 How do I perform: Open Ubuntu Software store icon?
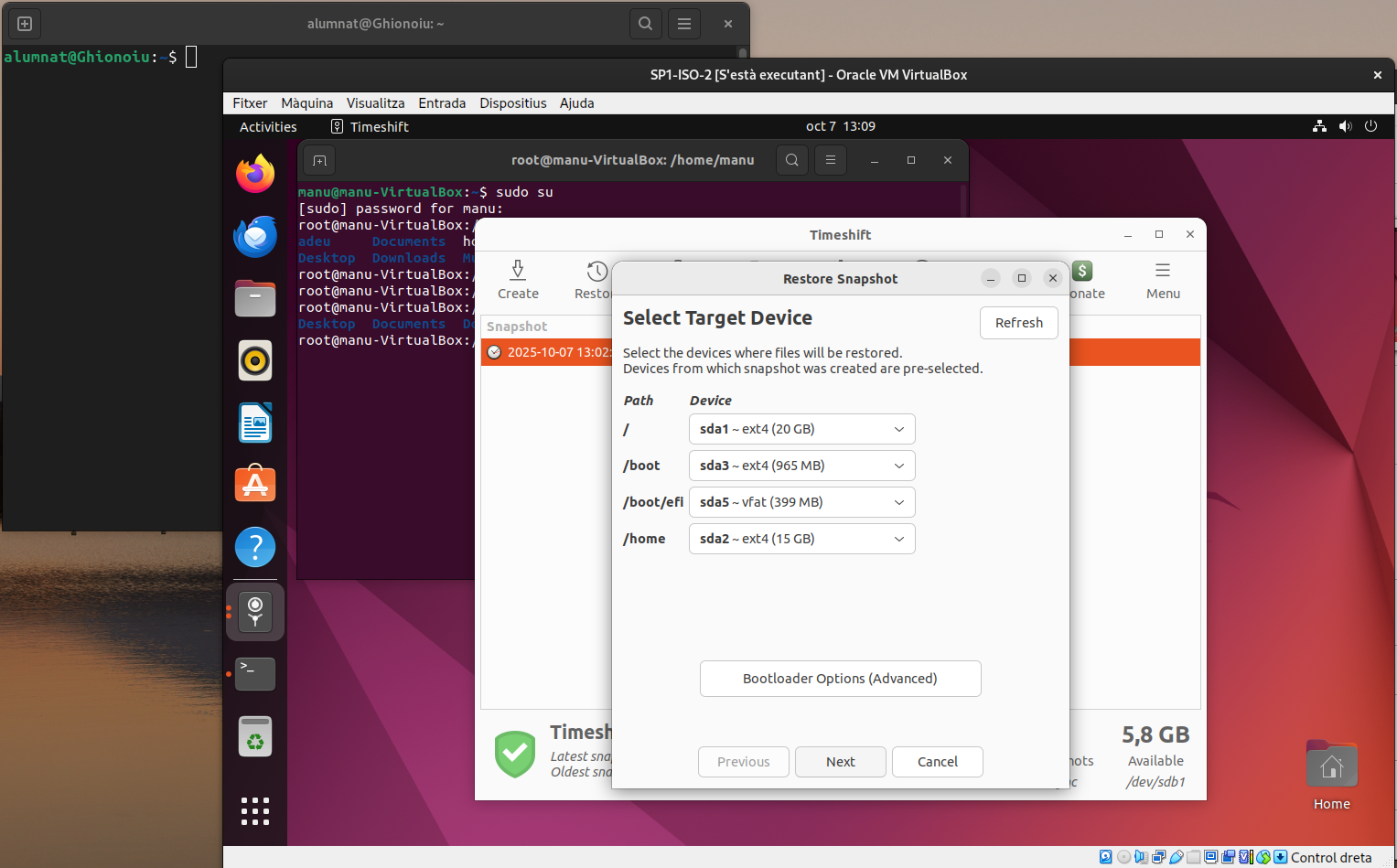coord(255,484)
